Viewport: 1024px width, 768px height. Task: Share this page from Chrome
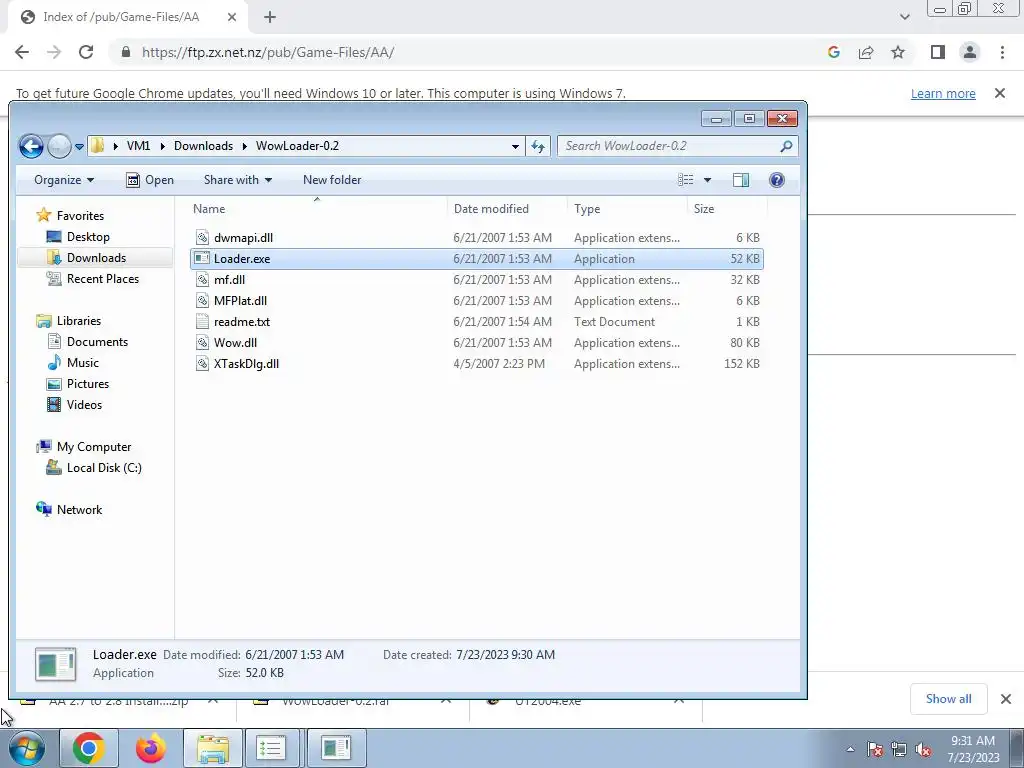point(866,52)
